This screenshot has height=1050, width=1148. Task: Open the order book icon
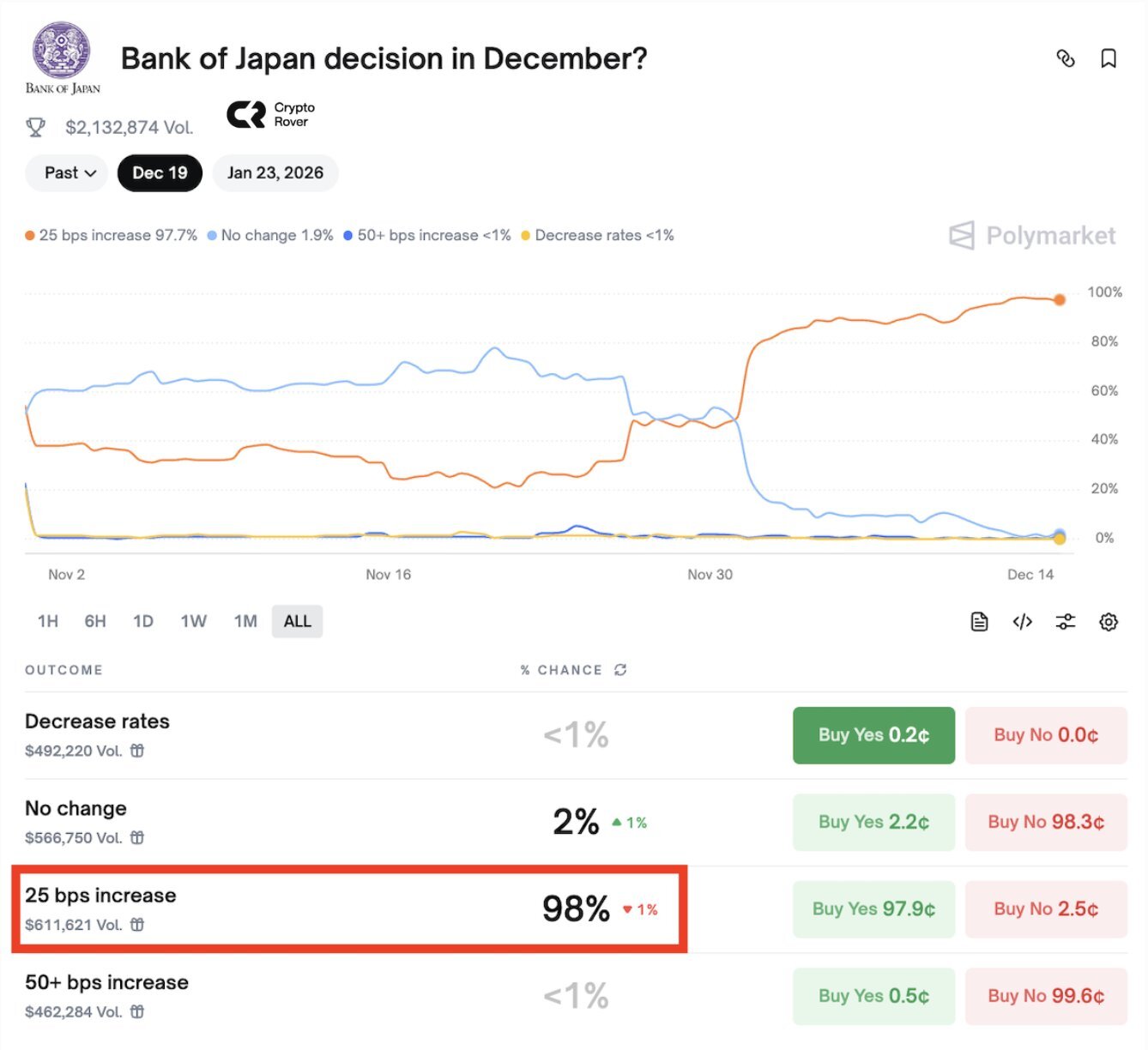coord(979,621)
